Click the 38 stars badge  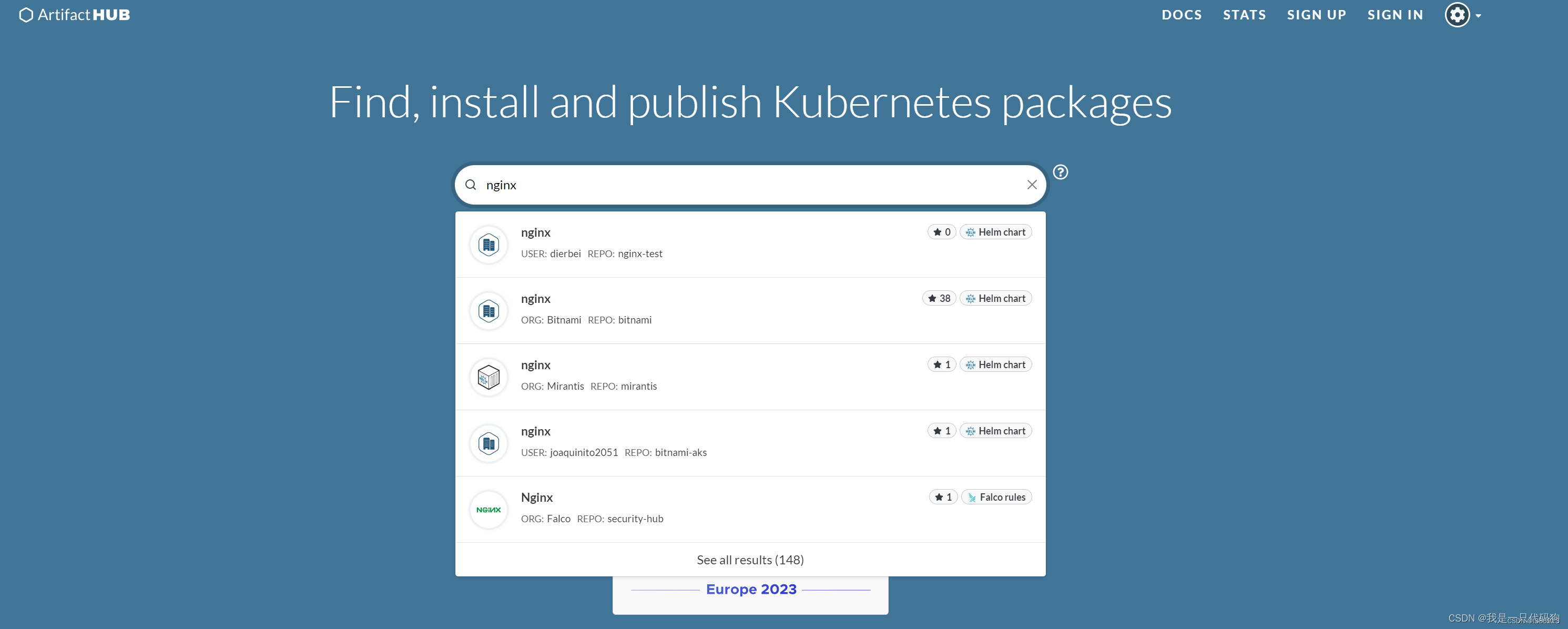tap(939, 298)
